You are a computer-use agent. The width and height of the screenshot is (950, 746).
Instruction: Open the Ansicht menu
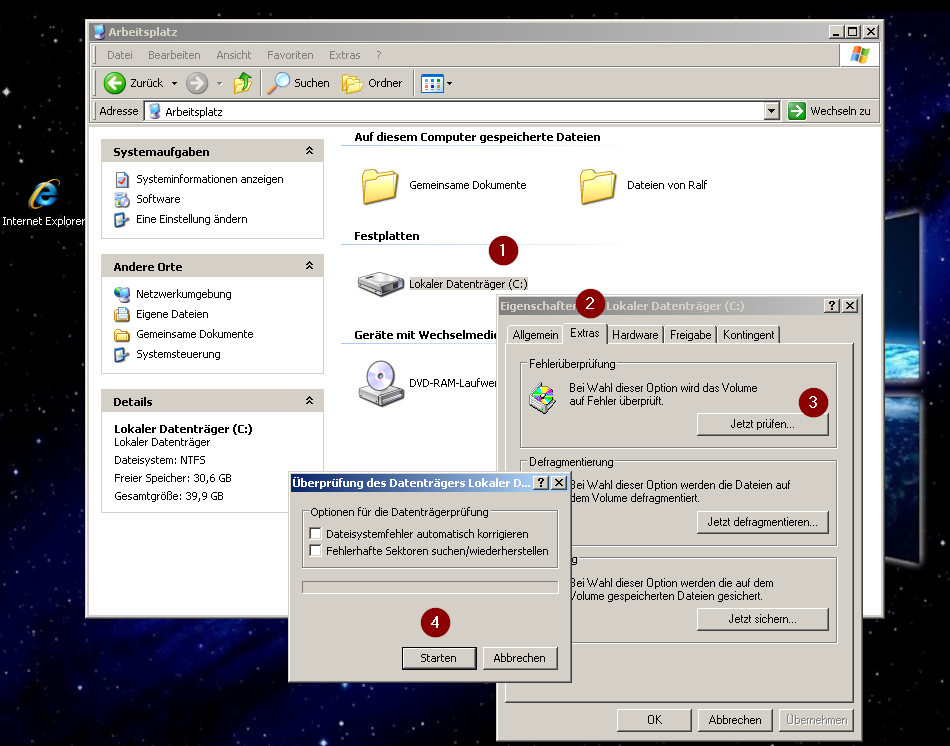coord(233,55)
